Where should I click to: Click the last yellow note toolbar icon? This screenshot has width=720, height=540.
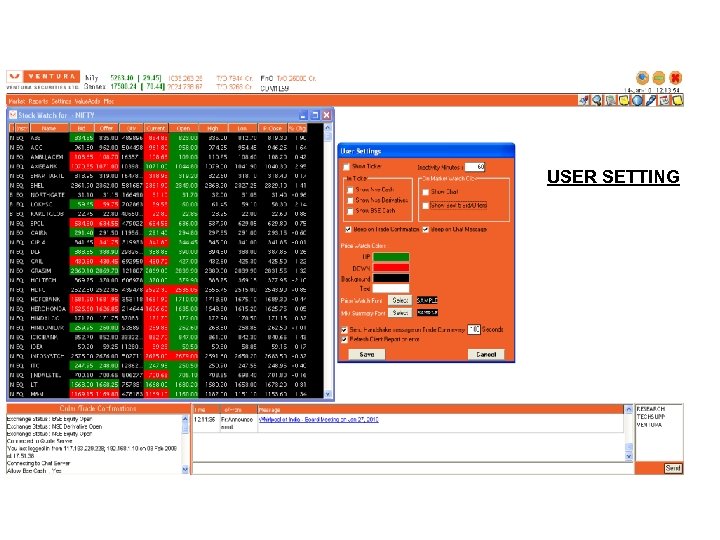pos(677,100)
